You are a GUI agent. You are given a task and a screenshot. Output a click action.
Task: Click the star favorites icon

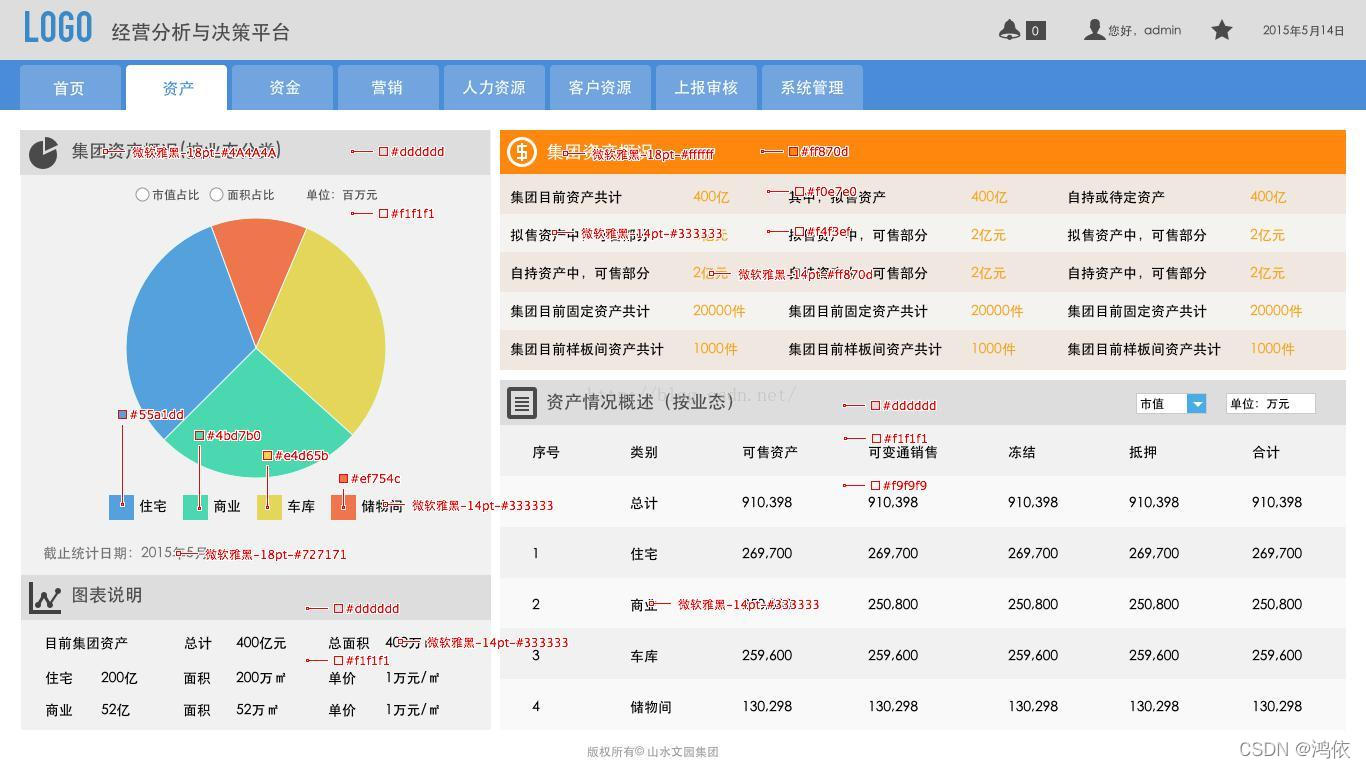1221,30
